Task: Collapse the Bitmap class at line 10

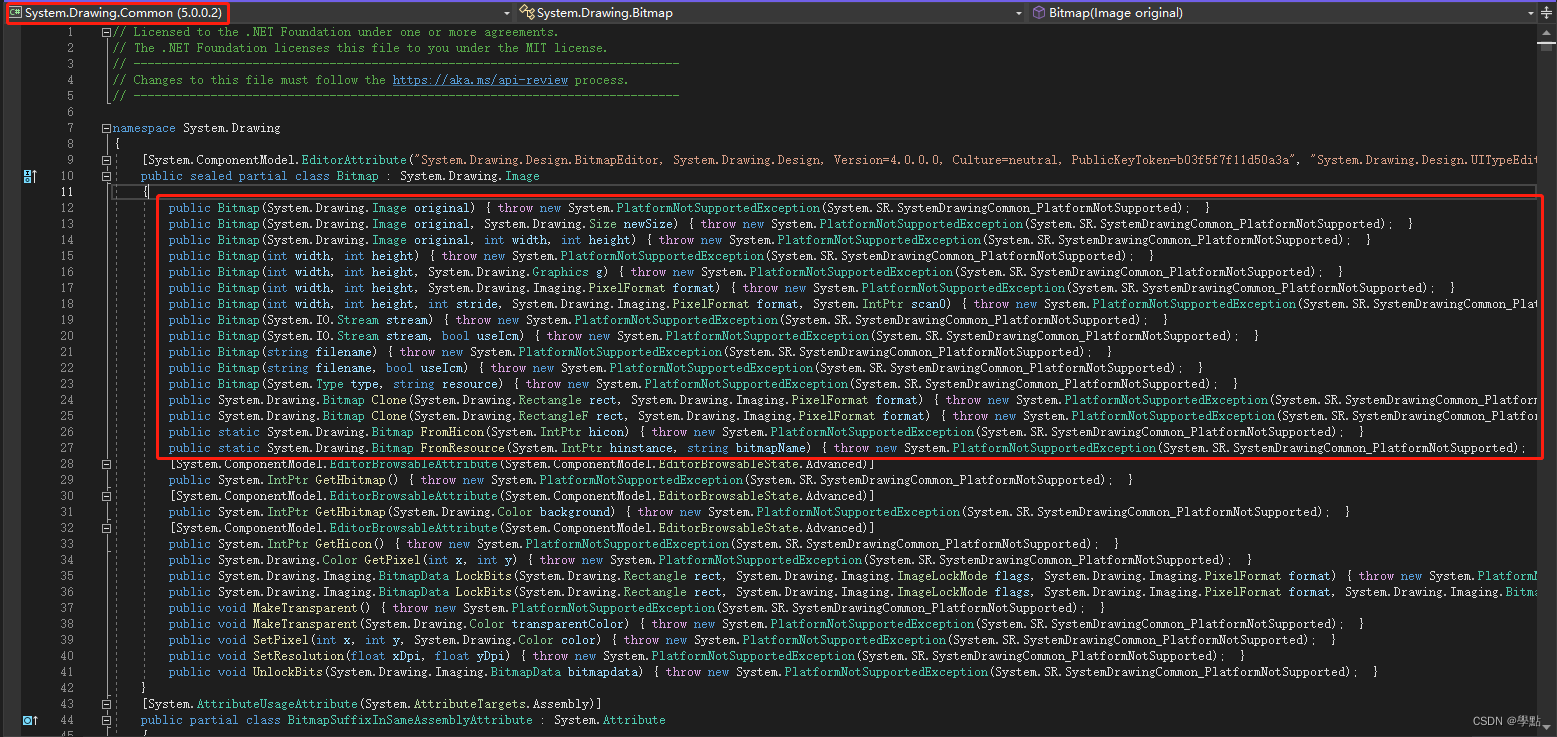Action: [106, 176]
